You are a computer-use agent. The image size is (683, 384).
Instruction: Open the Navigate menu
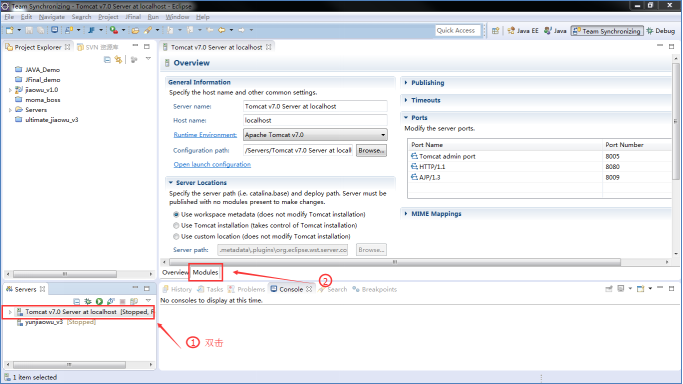(52, 17)
